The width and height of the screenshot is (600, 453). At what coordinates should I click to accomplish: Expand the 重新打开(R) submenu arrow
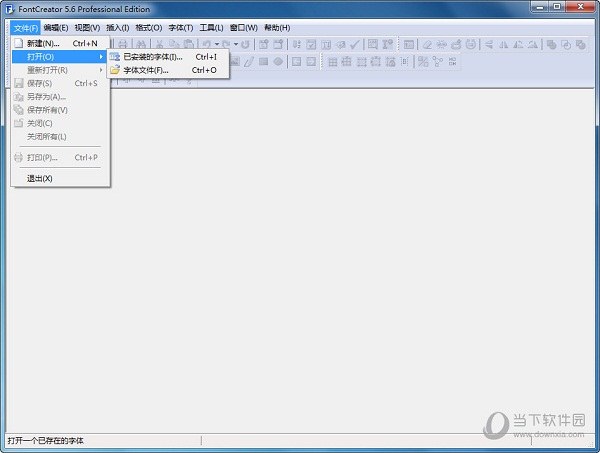click(x=101, y=70)
